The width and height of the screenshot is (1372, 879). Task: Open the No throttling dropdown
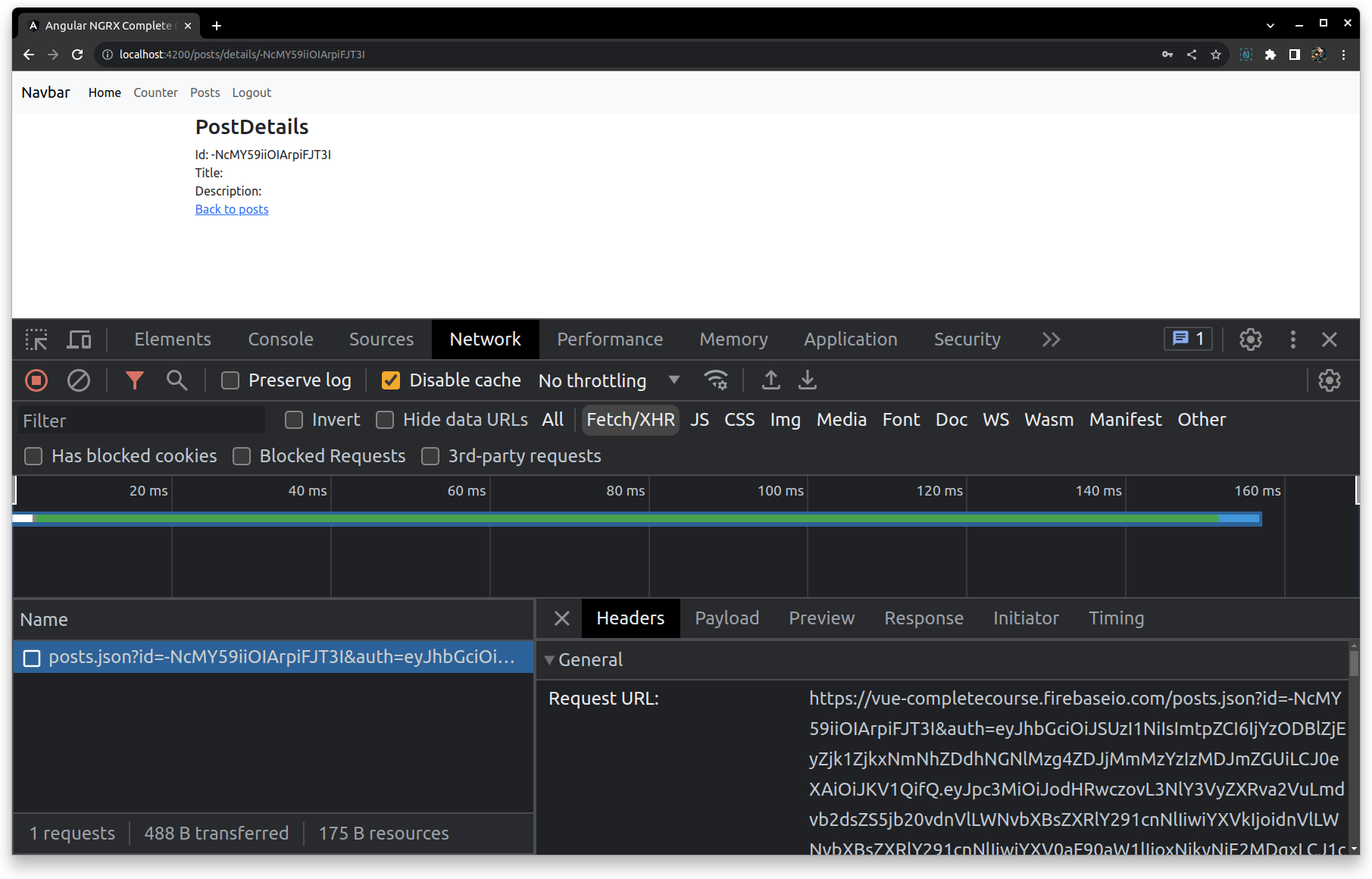coord(606,380)
